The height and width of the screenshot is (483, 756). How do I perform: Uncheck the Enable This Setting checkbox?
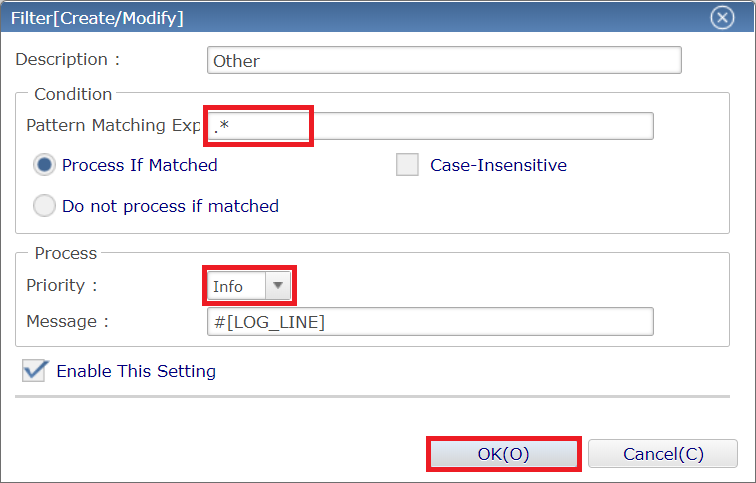click(x=34, y=371)
